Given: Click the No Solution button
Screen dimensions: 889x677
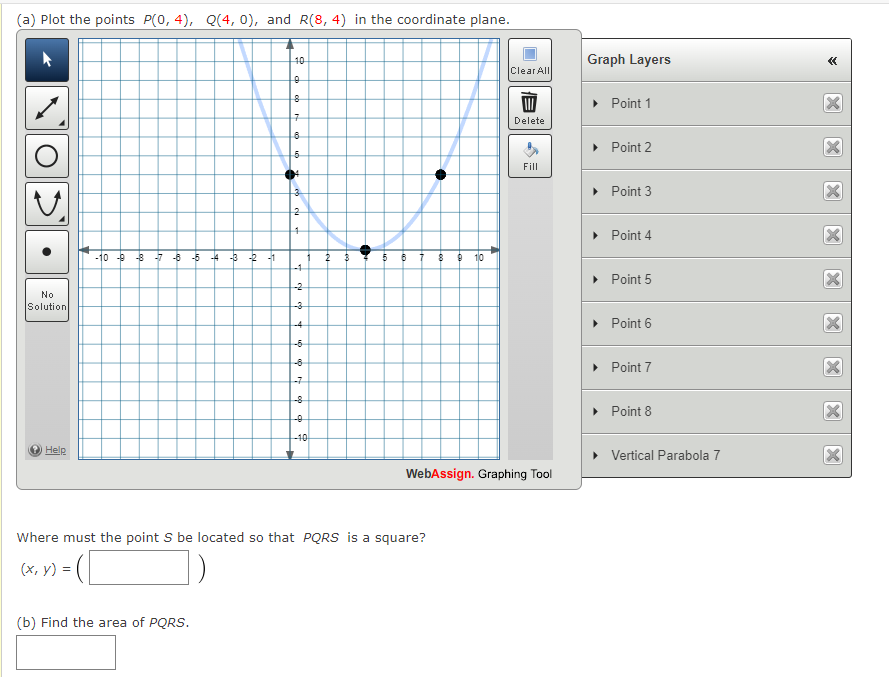Looking at the screenshot, I should point(47,300).
